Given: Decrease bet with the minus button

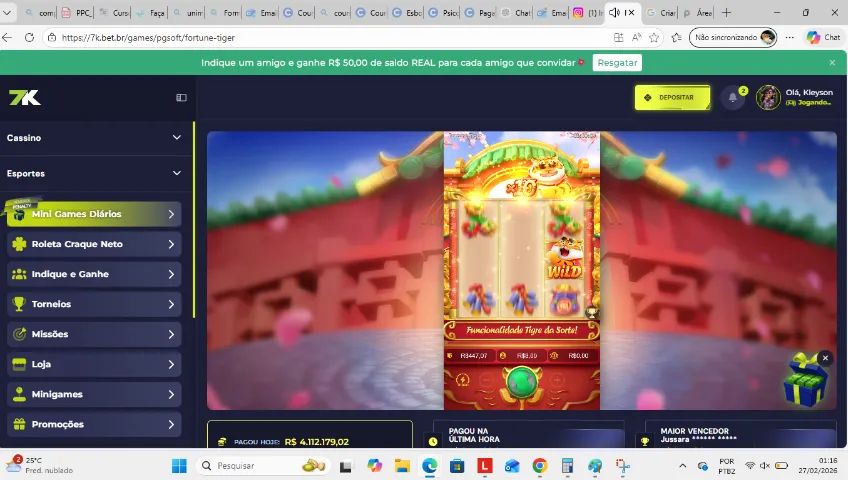Looking at the screenshot, I should coord(487,381).
